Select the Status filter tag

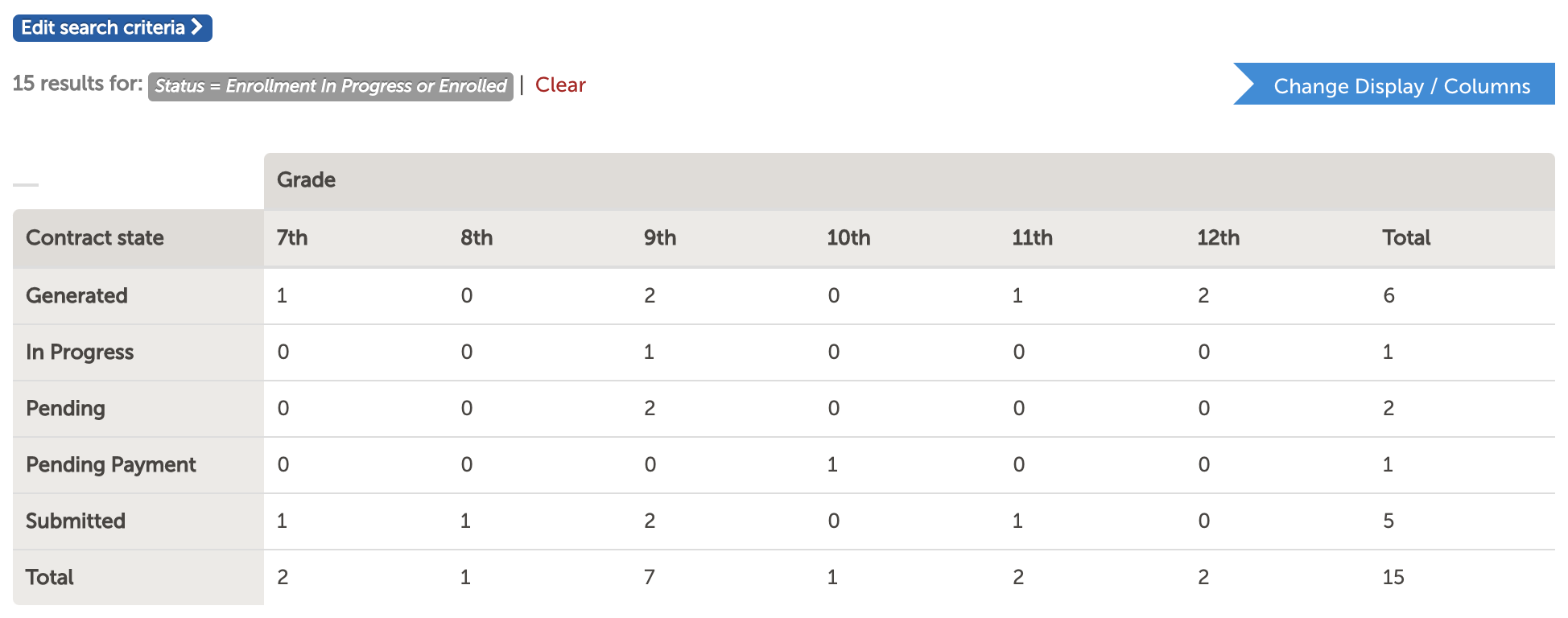pyautogui.click(x=331, y=86)
